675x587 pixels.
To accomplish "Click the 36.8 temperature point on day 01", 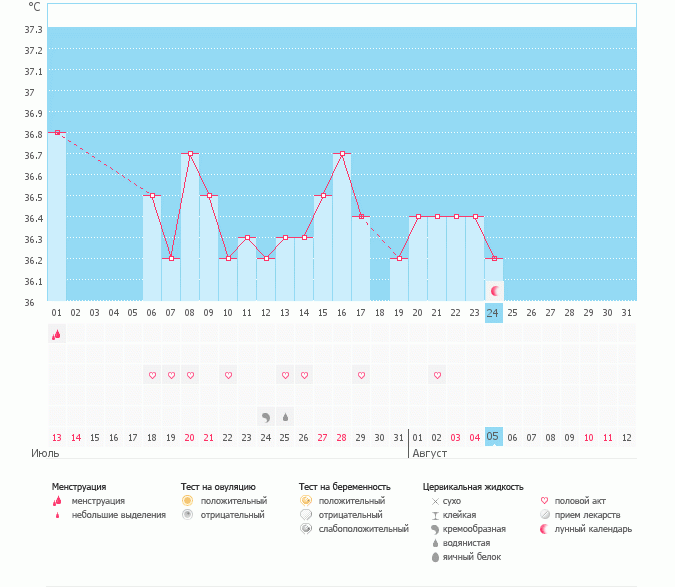I will click(57, 133).
